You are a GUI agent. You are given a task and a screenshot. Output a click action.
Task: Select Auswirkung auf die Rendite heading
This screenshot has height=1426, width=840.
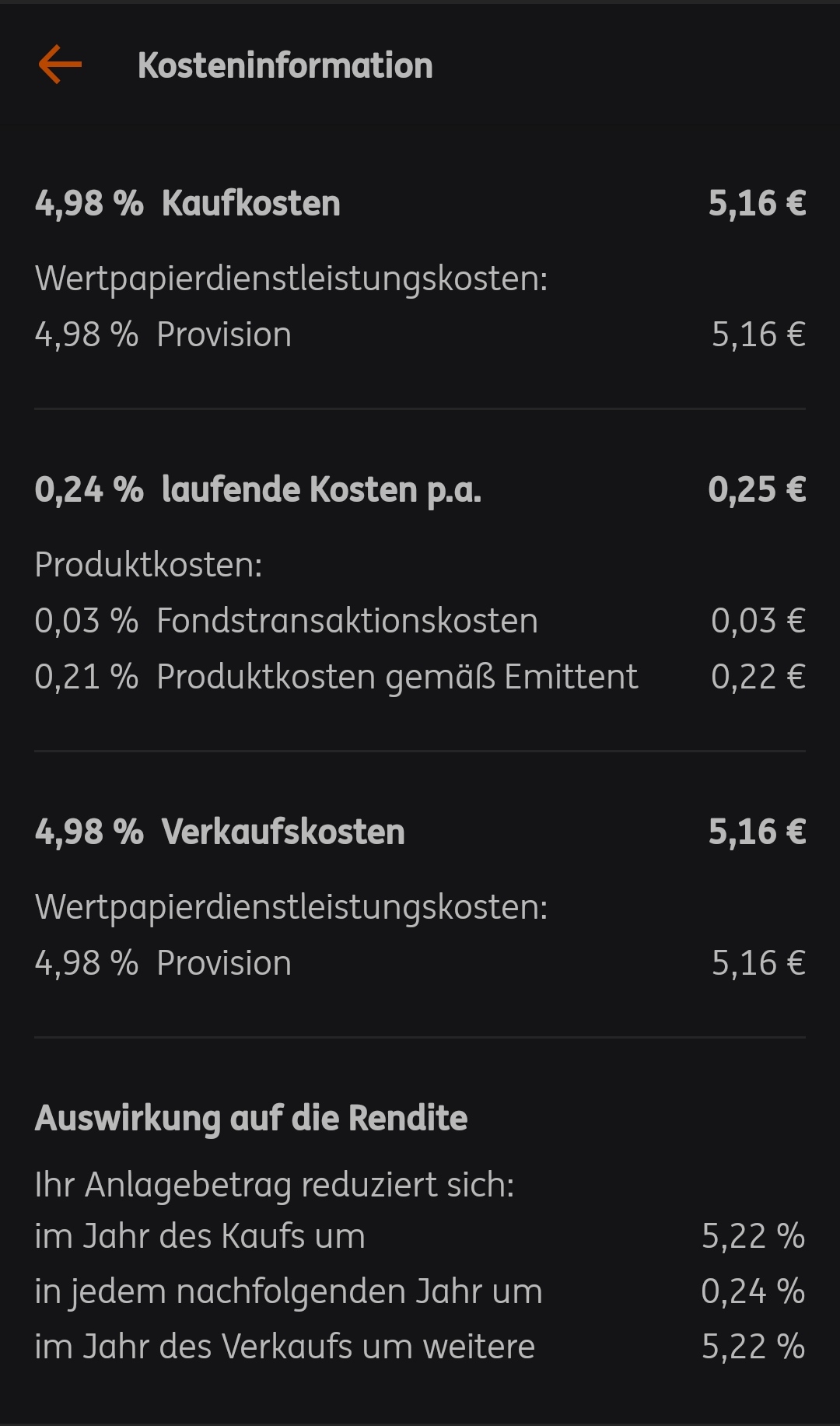pos(250,1118)
